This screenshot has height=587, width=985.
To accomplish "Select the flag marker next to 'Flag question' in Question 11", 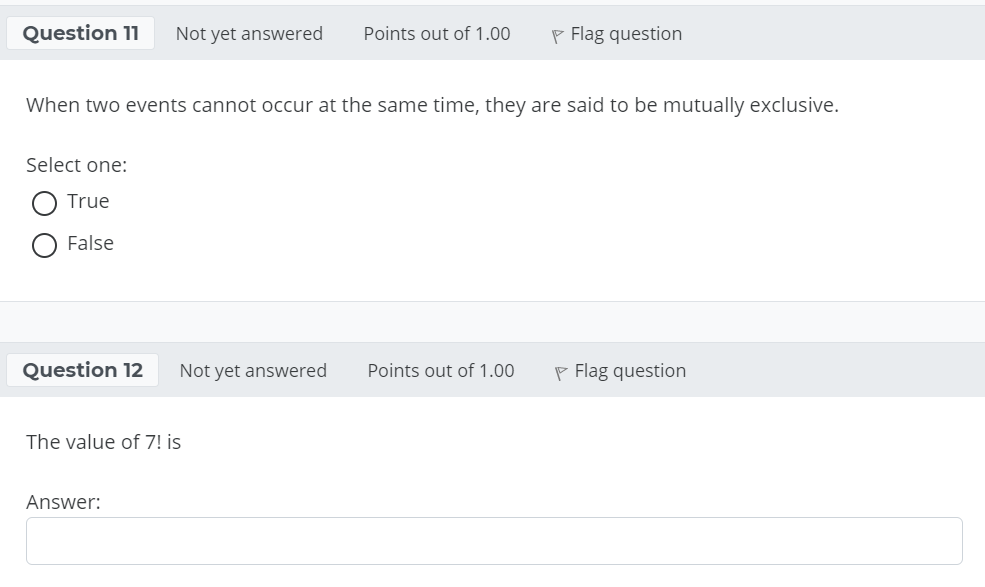I will pyautogui.click(x=557, y=33).
